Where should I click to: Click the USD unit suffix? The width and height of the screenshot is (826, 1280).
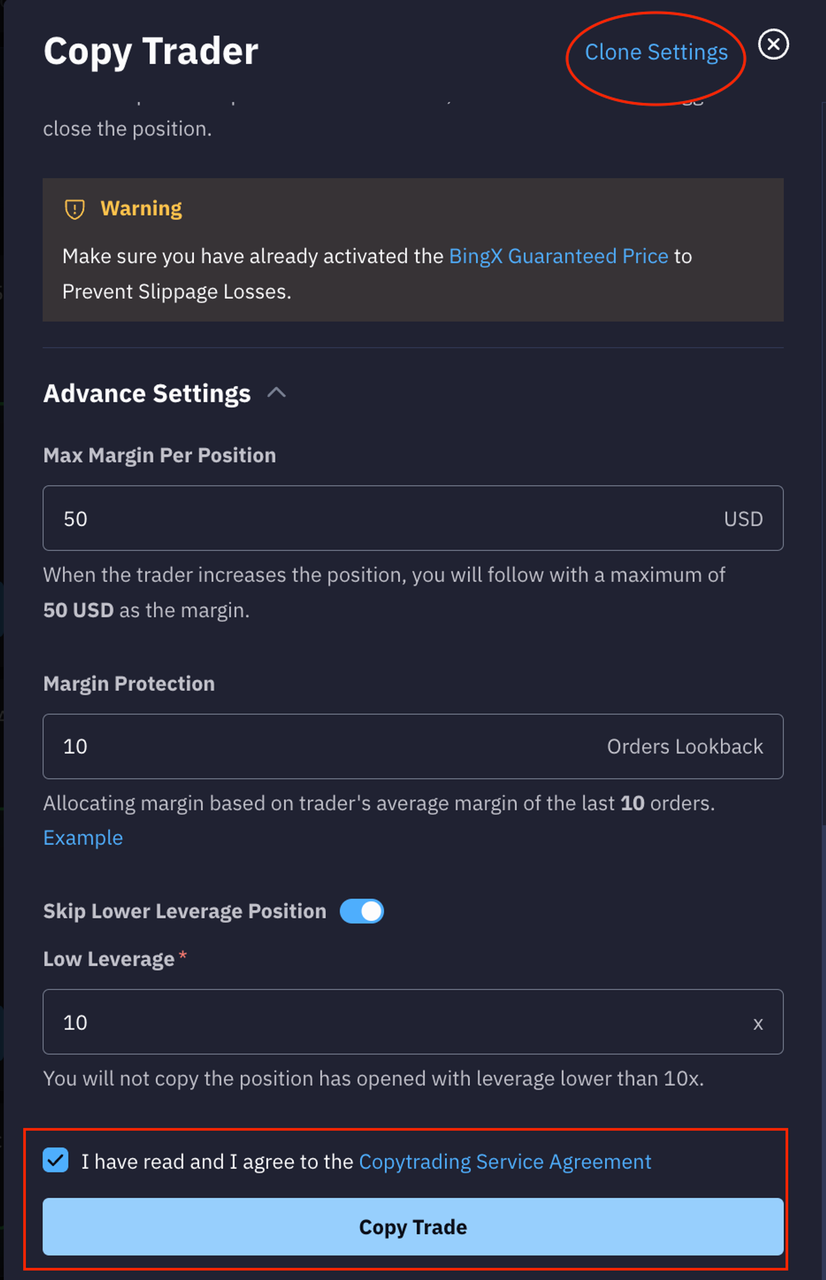(x=743, y=519)
